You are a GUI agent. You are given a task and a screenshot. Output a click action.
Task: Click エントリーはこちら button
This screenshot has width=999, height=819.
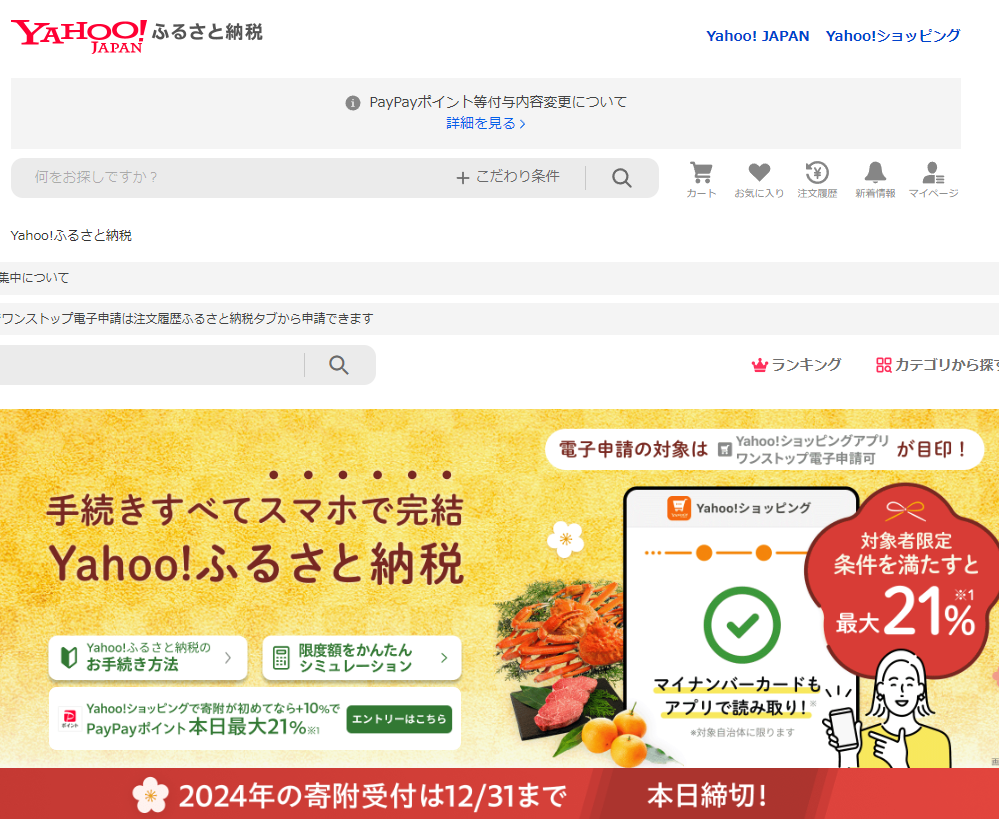click(399, 719)
